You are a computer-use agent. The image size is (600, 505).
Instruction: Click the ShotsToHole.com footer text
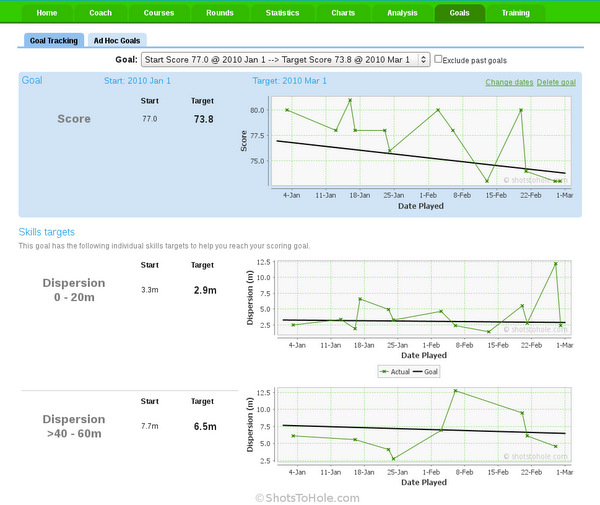pos(308,498)
